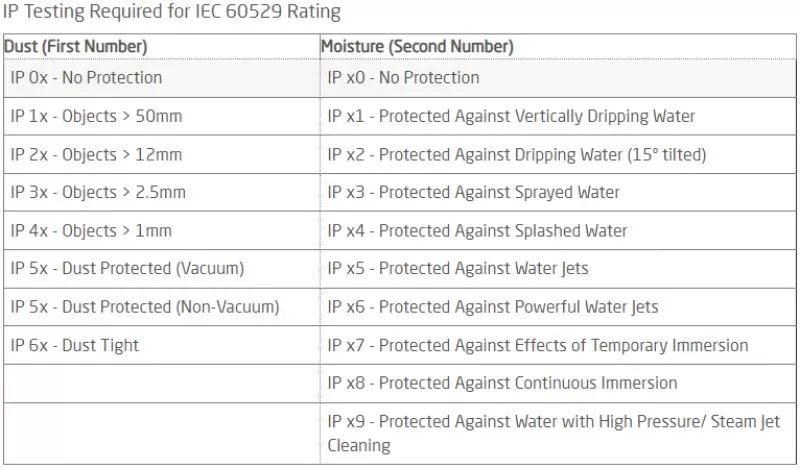Select the 'Moisture (Second Number)' column header

(417, 47)
